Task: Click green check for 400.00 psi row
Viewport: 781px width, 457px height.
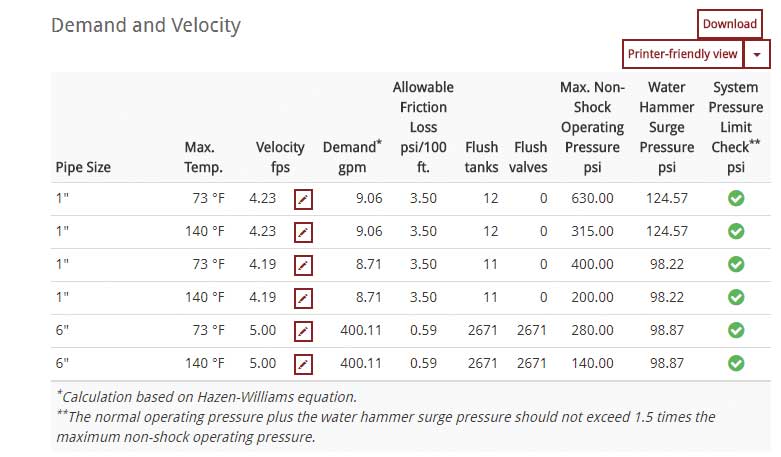Action: (736, 264)
